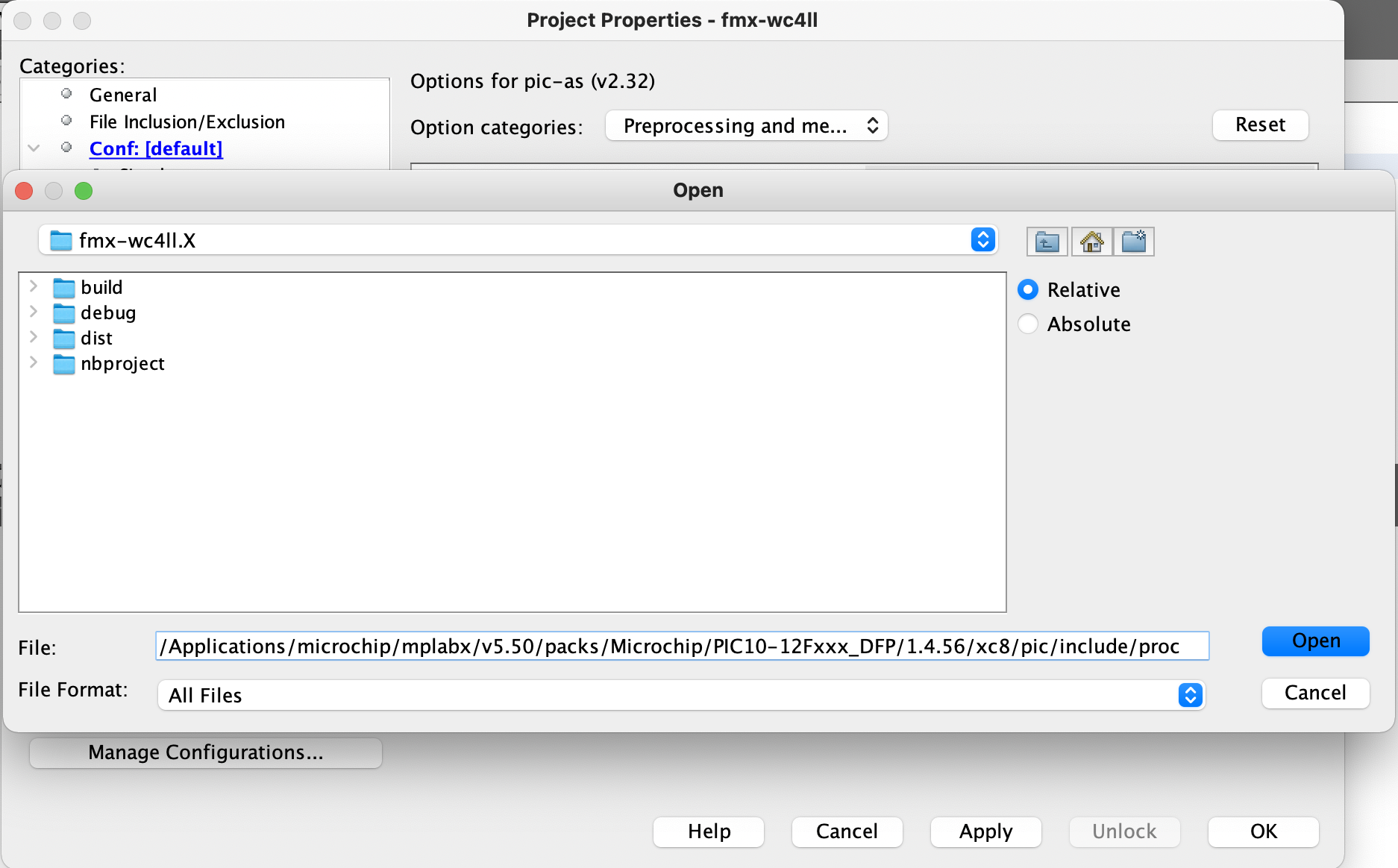The image size is (1398, 868).
Task: Click the Up One Level folder icon
Action: click(x=1047, y=242)
